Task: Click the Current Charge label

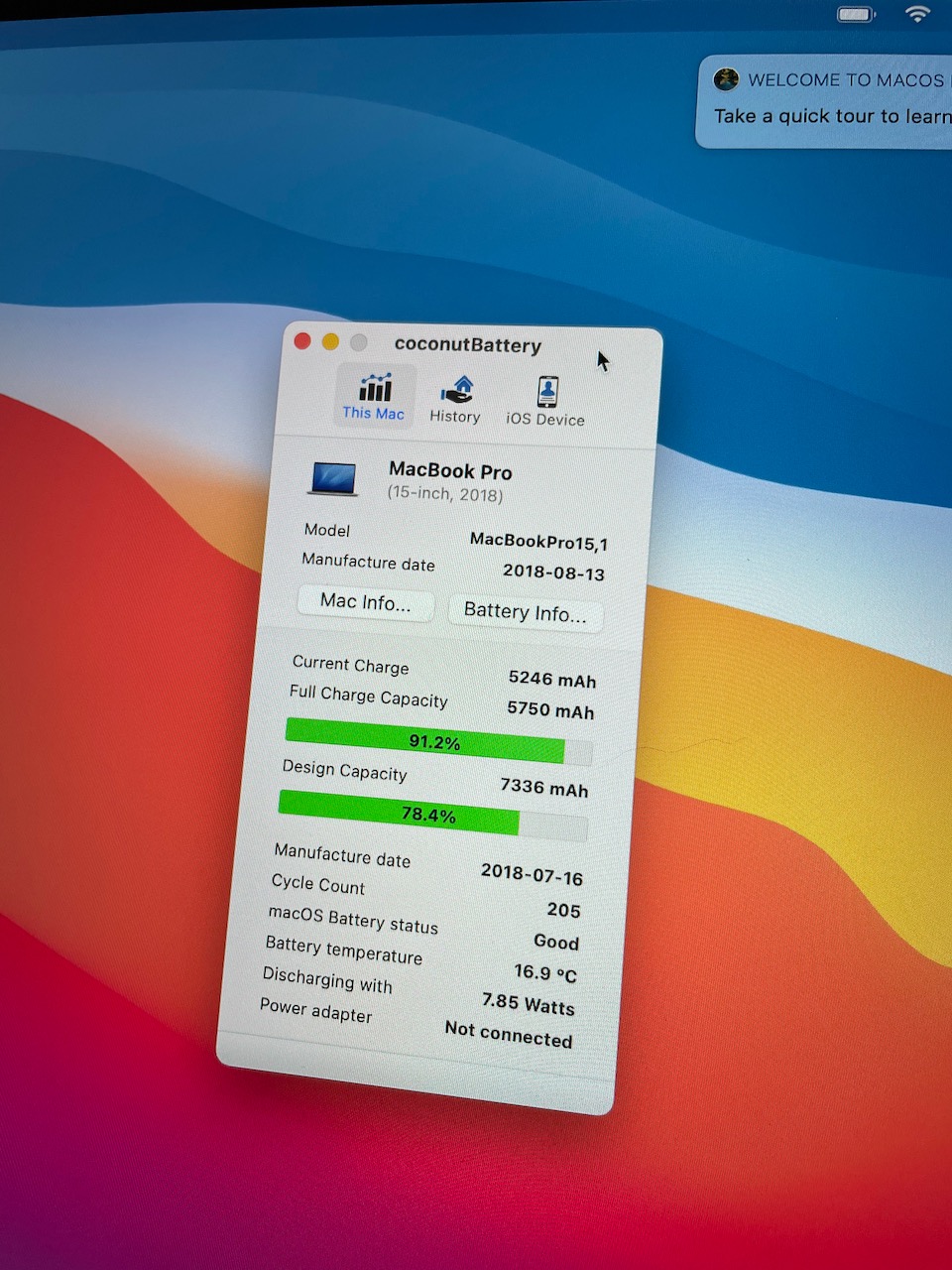Action: point(350,665)
